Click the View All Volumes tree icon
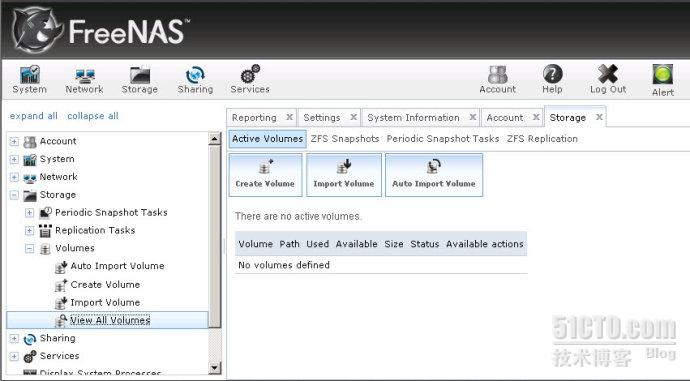The height and width of the screenshot is (381, 690). (x=61, y=321)
